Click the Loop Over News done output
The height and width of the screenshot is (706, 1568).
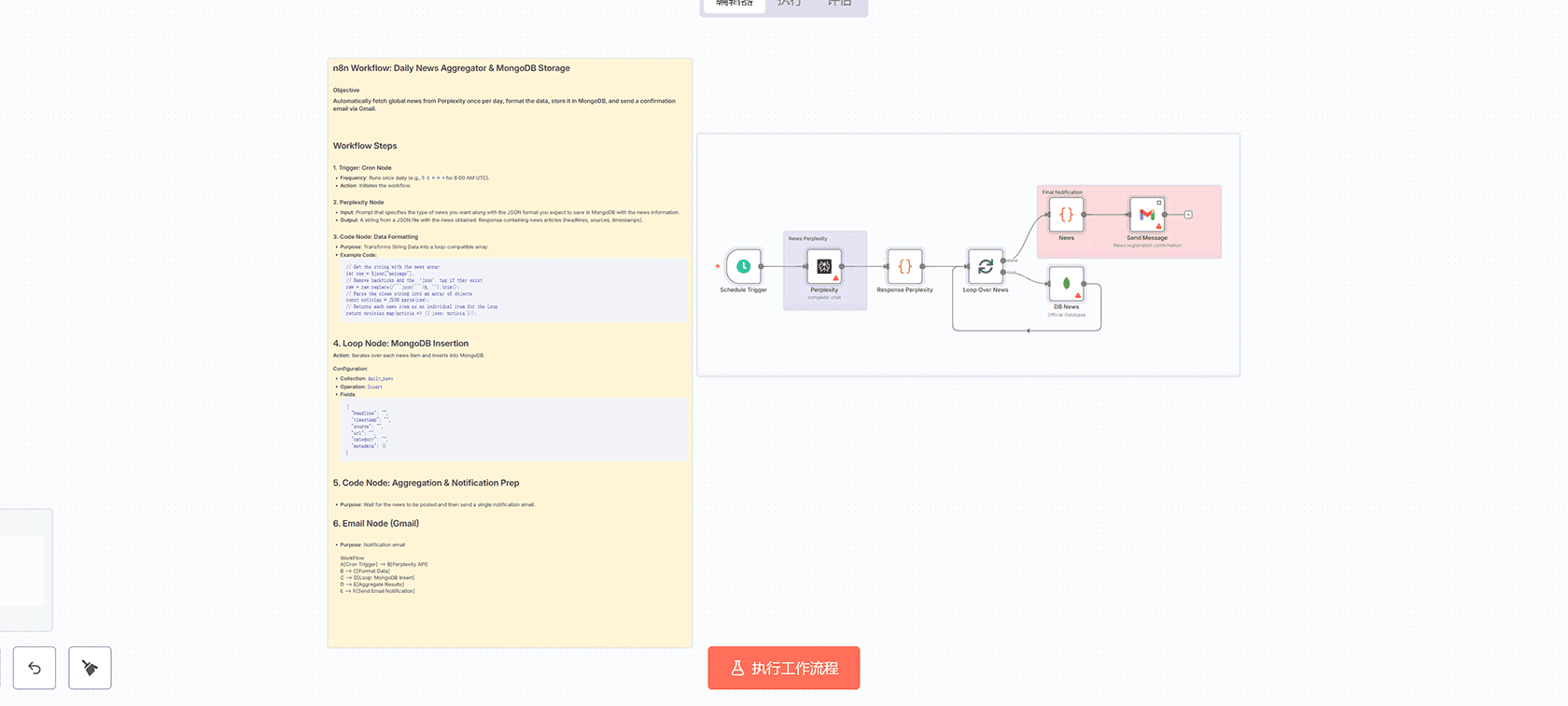[x=1004, y=261]
